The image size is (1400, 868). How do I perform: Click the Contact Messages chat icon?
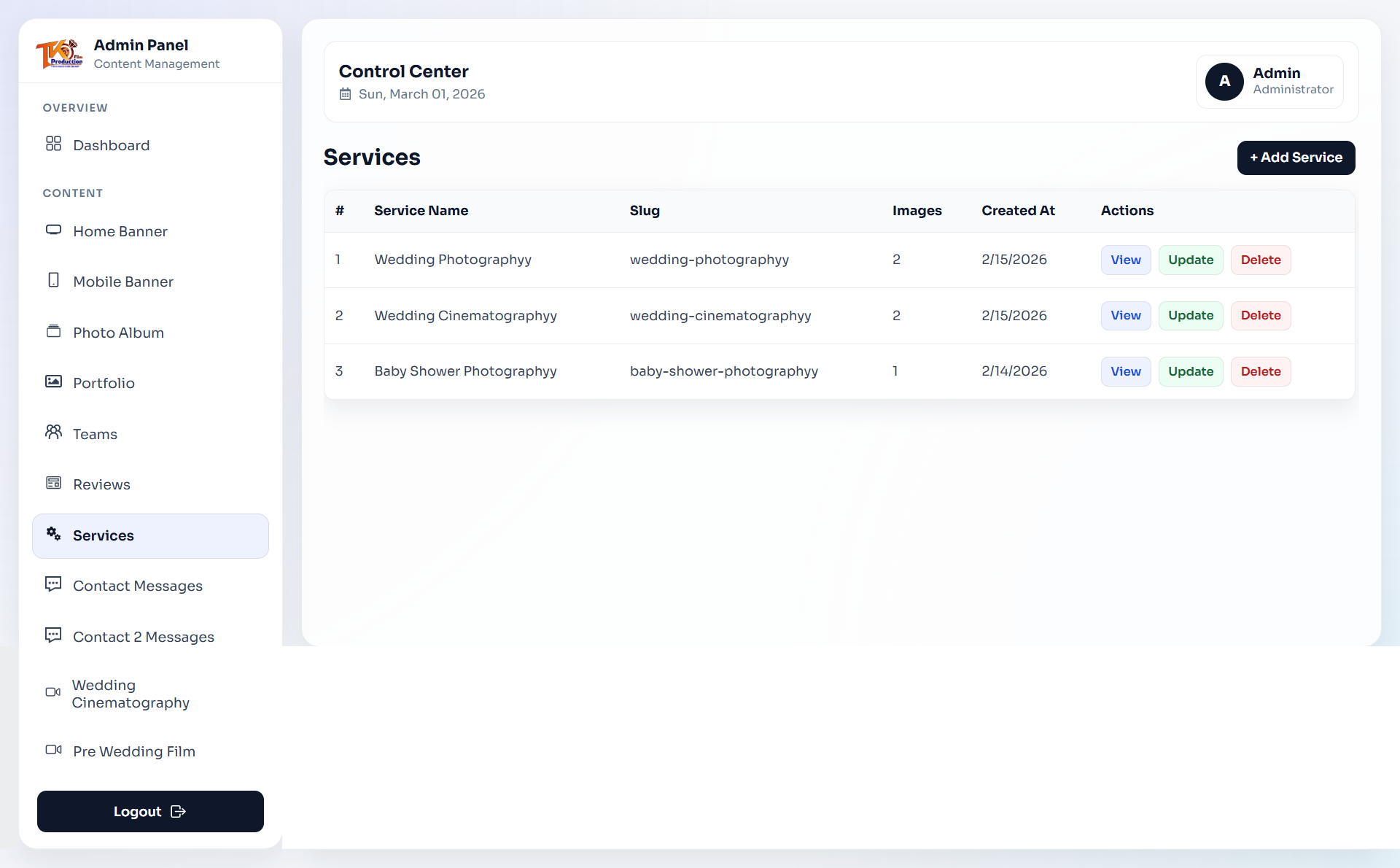(53, 584)
